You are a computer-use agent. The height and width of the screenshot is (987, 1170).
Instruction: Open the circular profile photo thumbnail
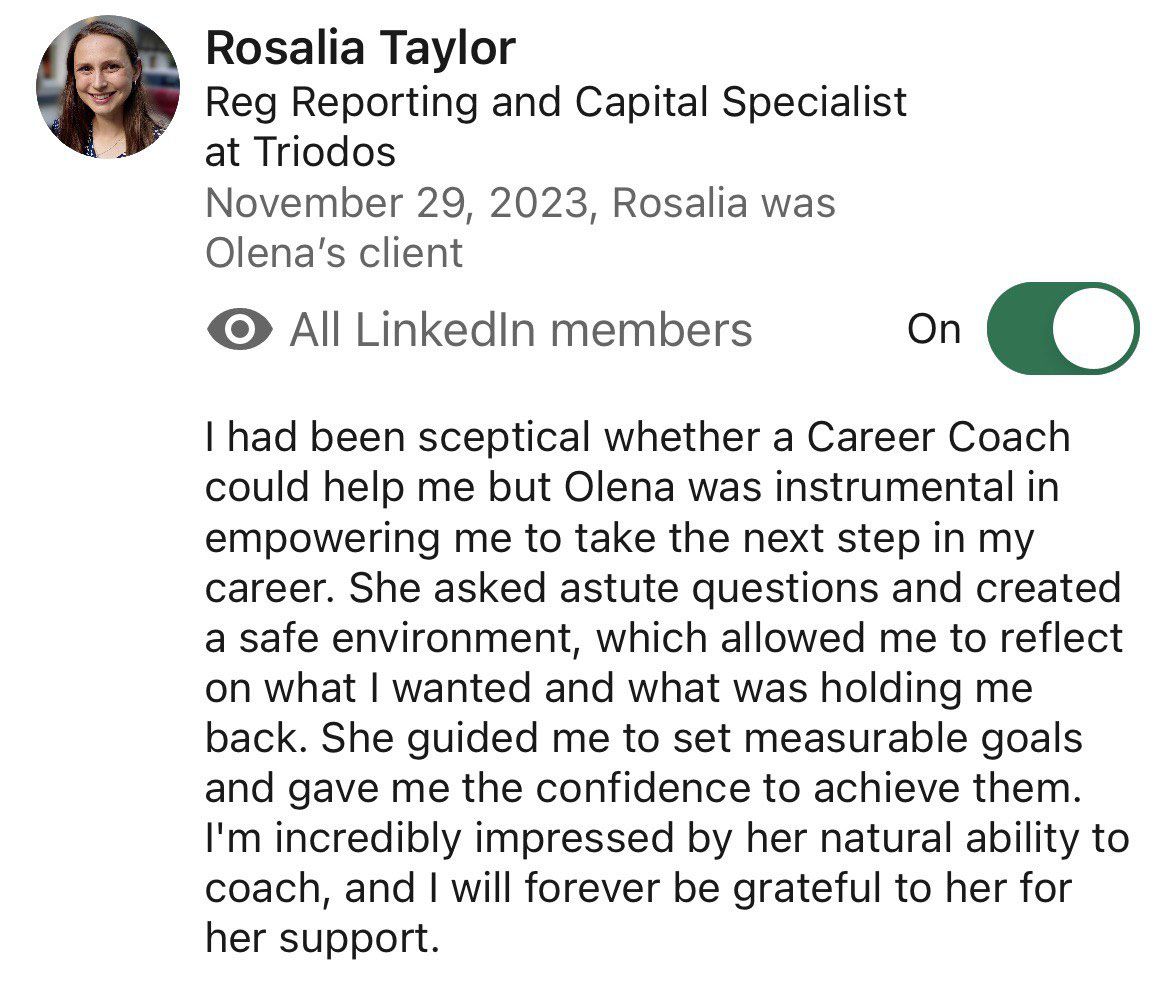coord(108,86)
